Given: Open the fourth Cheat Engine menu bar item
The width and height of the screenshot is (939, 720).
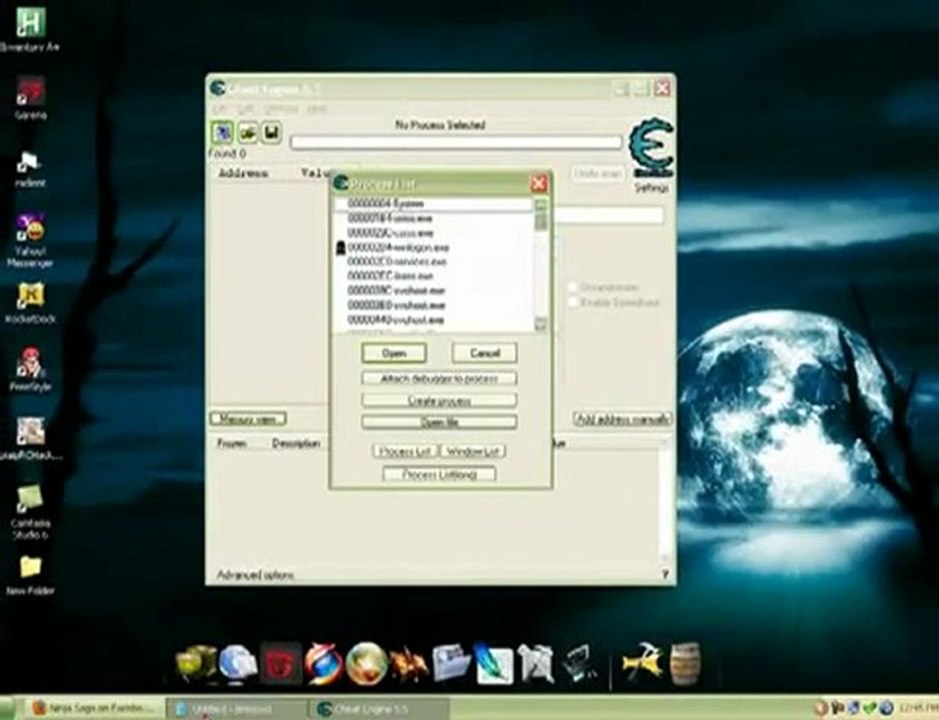Looking at the screenshot, I should 317,109.
